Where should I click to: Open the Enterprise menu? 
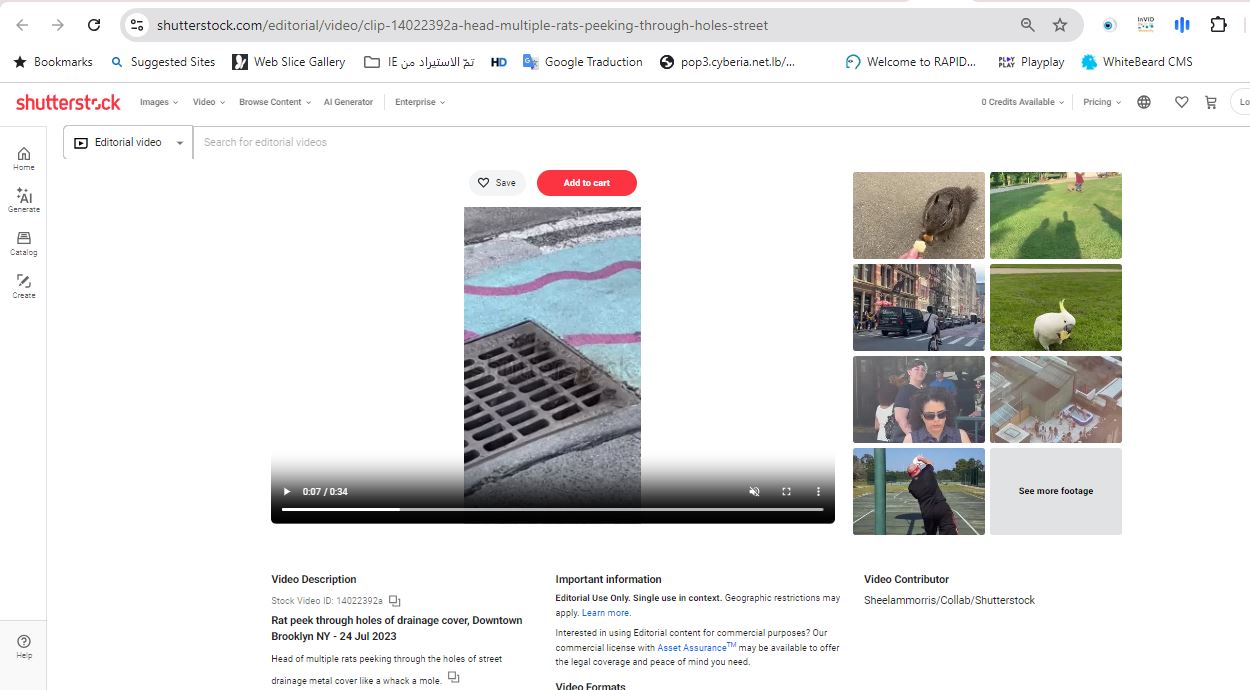point(419,102)
